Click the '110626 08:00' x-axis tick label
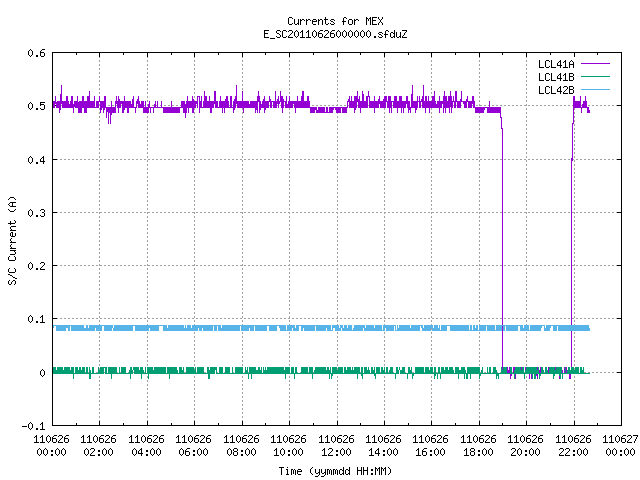640x480 pixels. [x=241, y=446]
